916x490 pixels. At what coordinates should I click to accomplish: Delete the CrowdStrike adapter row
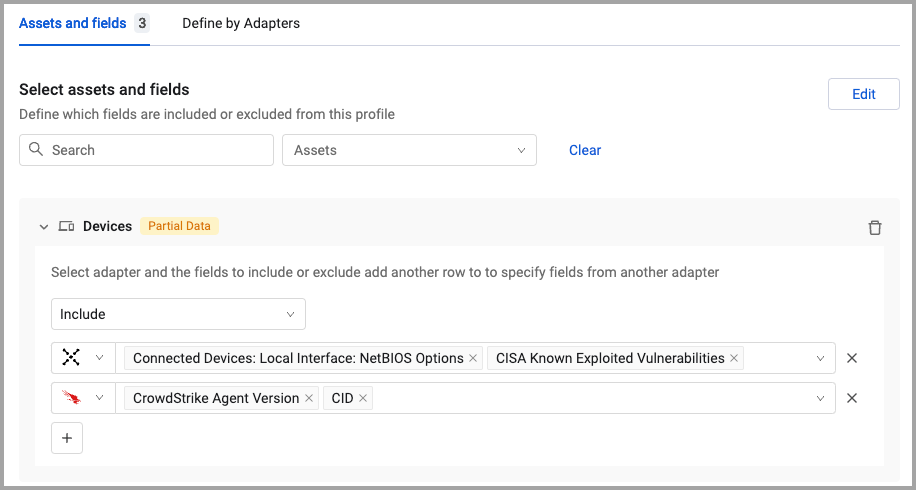[852, 398]
